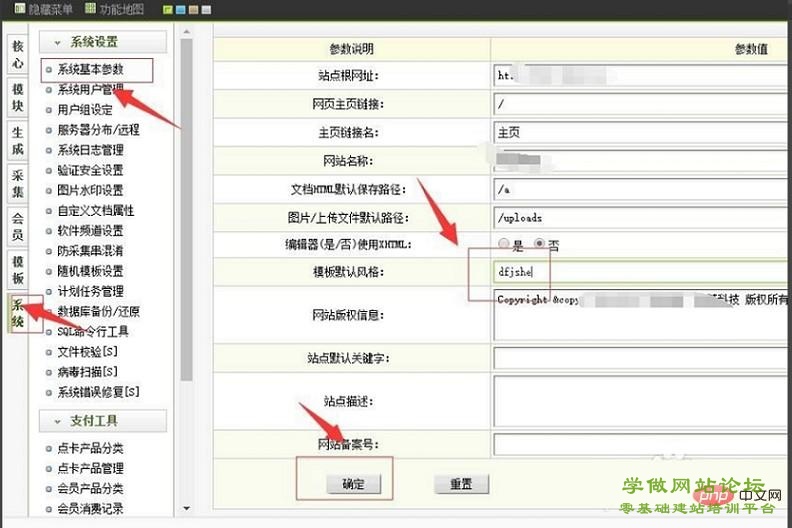
Task: Click the 隐藏菜单 icon in top bar
Action: tap(20, 8)
